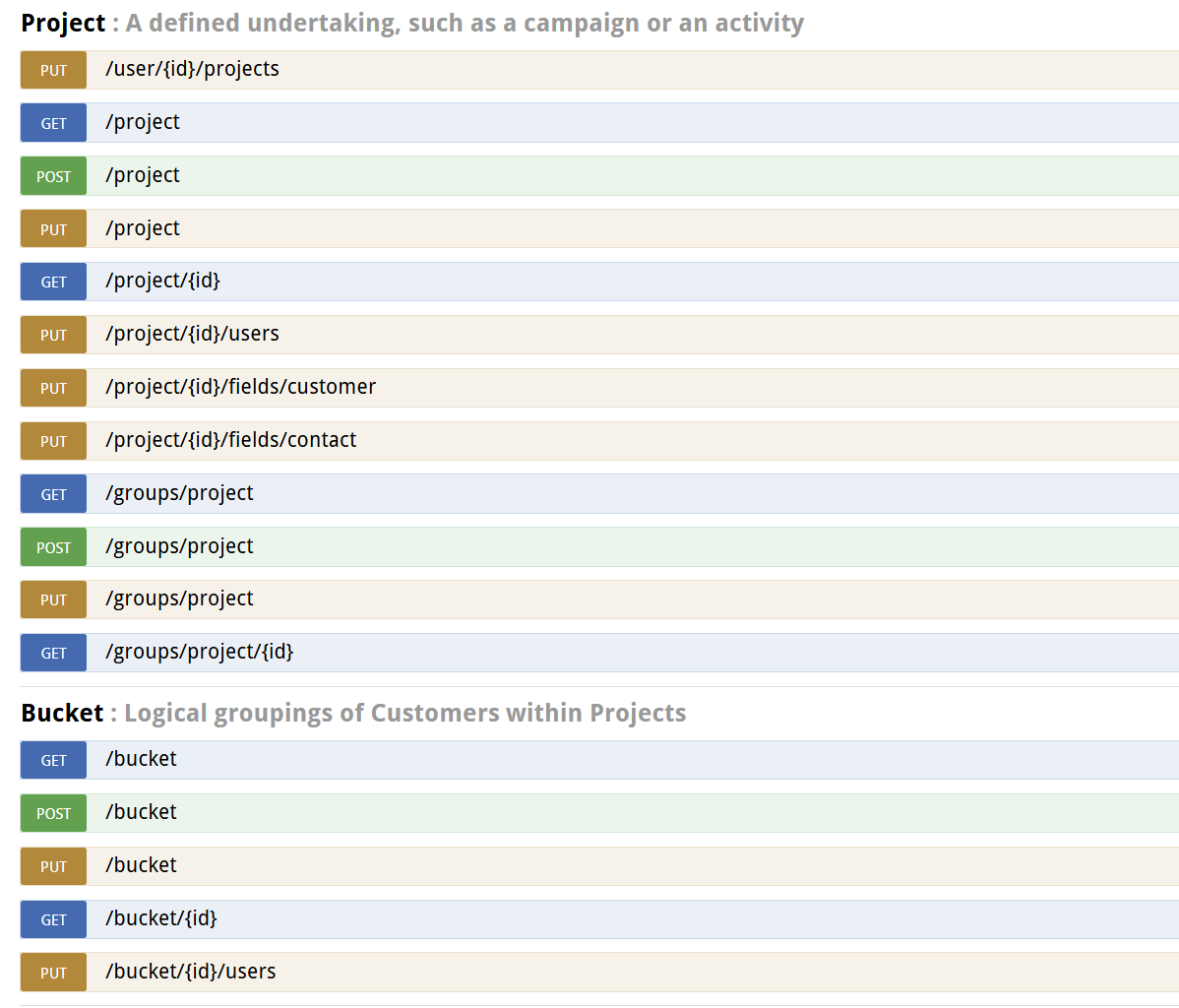Click the GET badge for /bucket

click(53, 760)
